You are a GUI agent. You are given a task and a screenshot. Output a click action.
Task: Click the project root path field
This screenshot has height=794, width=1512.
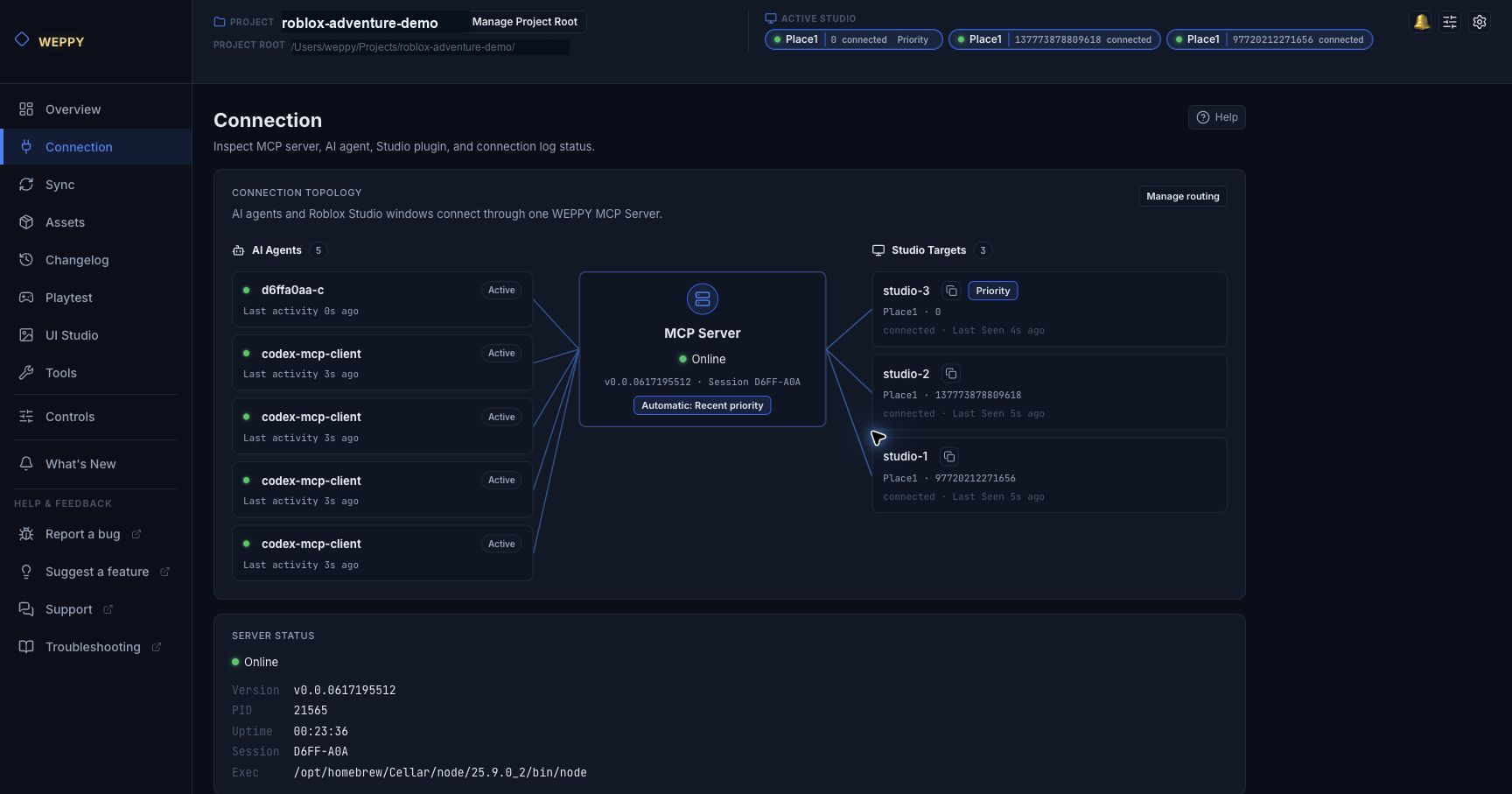click(x=430, y=47)
